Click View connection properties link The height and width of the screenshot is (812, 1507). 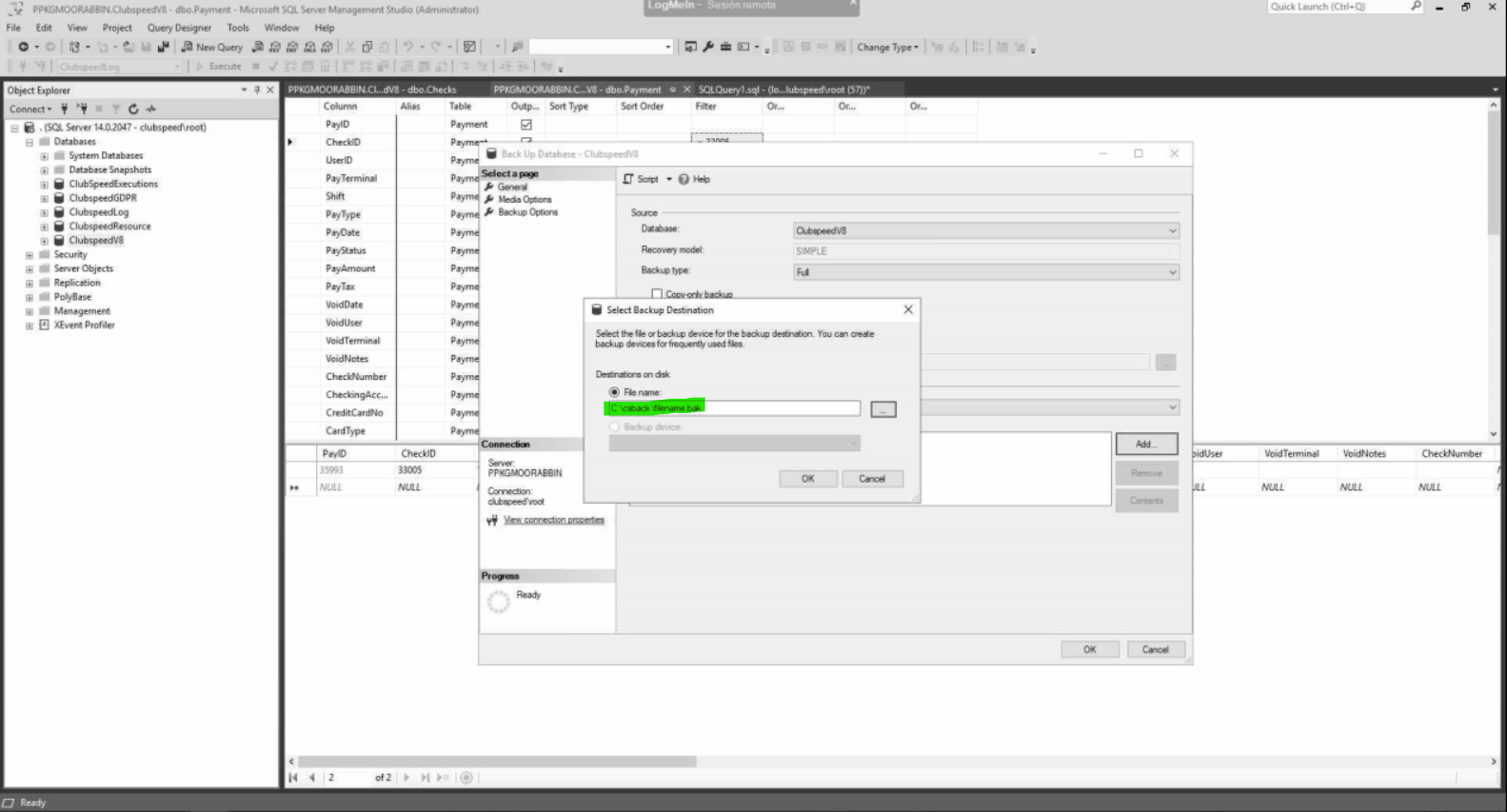[x=553, y=520]
